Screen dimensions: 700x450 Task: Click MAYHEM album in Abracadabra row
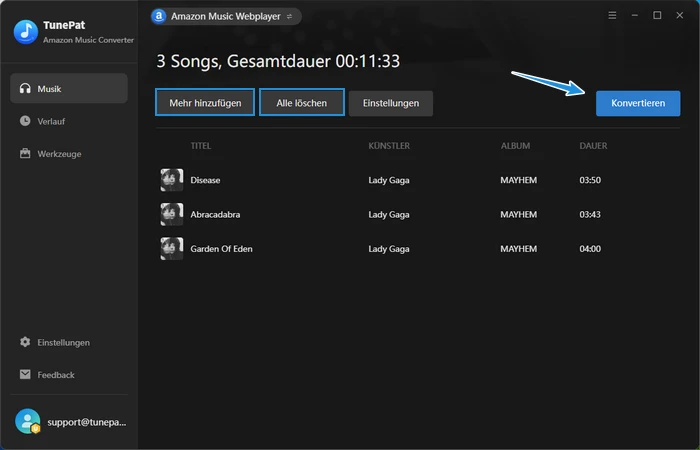coord(519,214)
